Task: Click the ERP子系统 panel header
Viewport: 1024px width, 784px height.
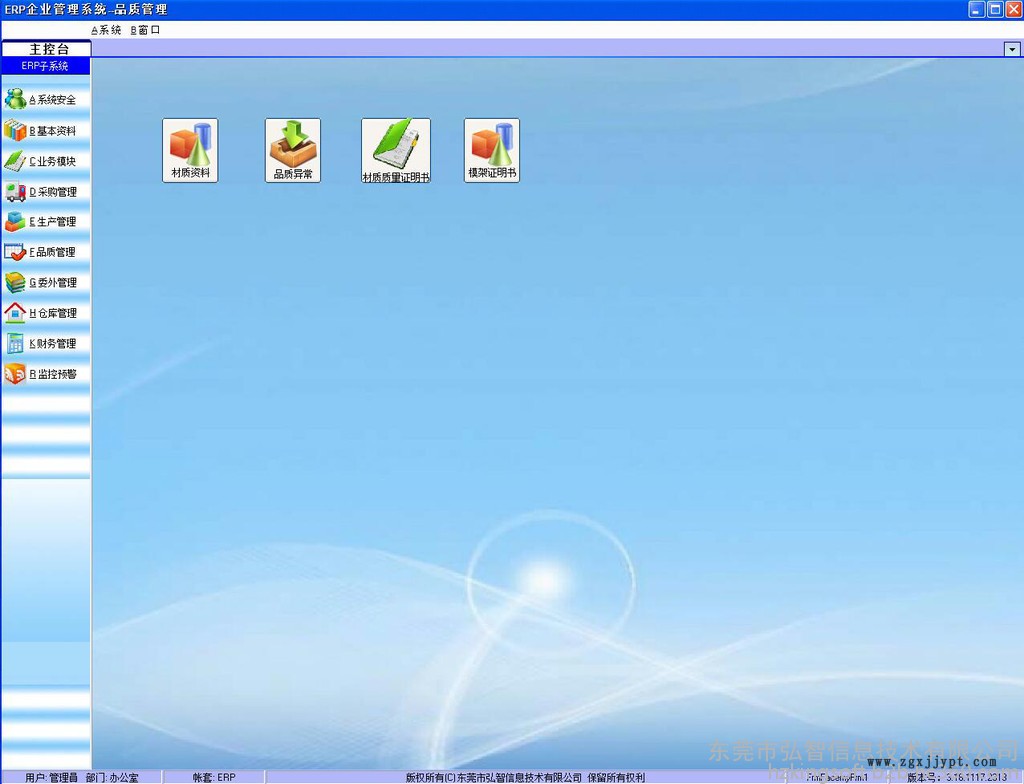Action: click(45, 66)
